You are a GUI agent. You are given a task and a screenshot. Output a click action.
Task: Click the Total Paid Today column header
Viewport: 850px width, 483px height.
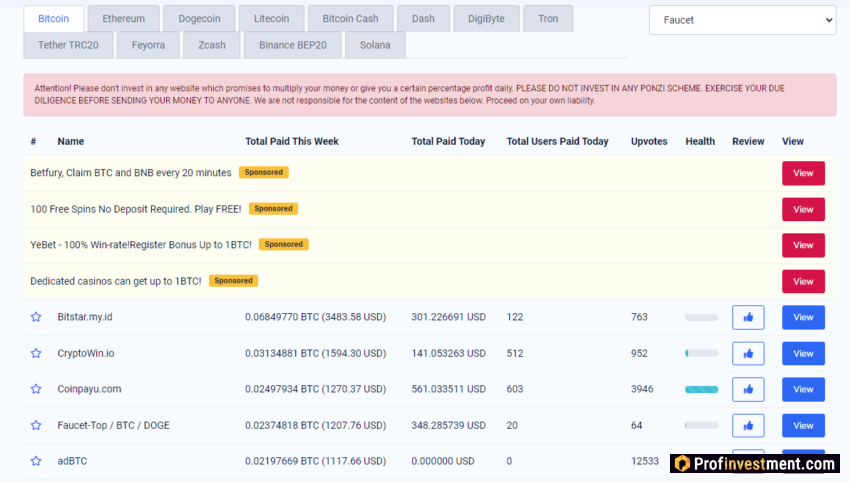pos(448,141)
